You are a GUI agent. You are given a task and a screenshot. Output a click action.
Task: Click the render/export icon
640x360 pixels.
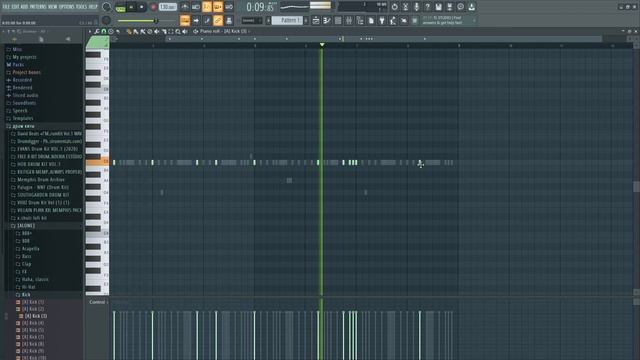449,7
